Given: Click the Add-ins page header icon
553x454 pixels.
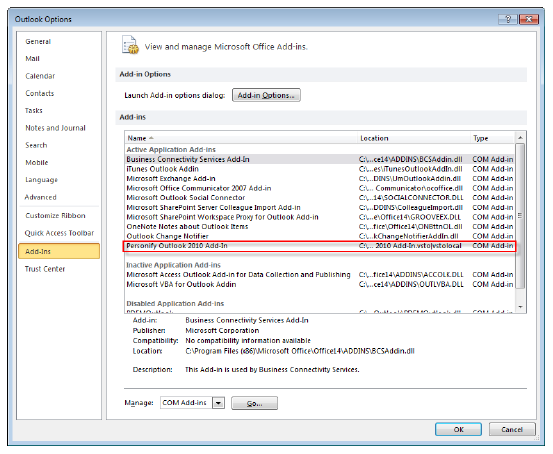Looking at the screenshot, I should pos(130,45).
